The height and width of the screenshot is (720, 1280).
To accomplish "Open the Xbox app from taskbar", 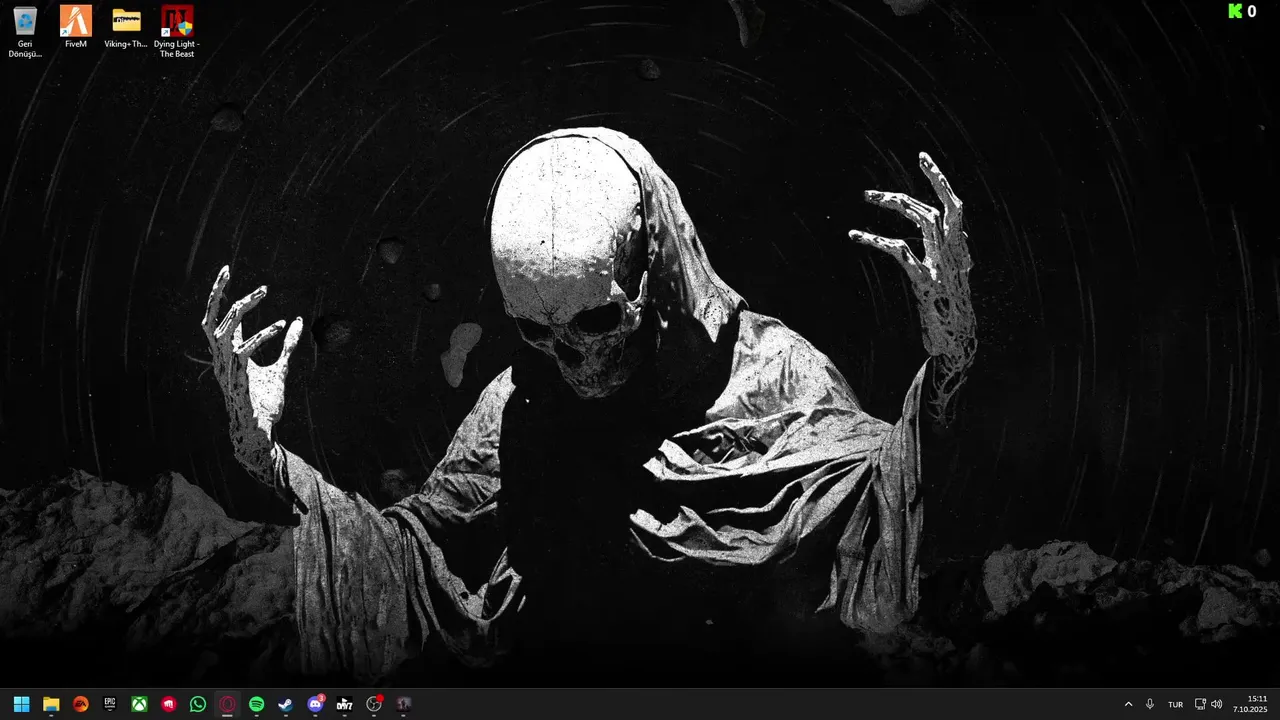I will pyautogui.click(x=140, y=704).
